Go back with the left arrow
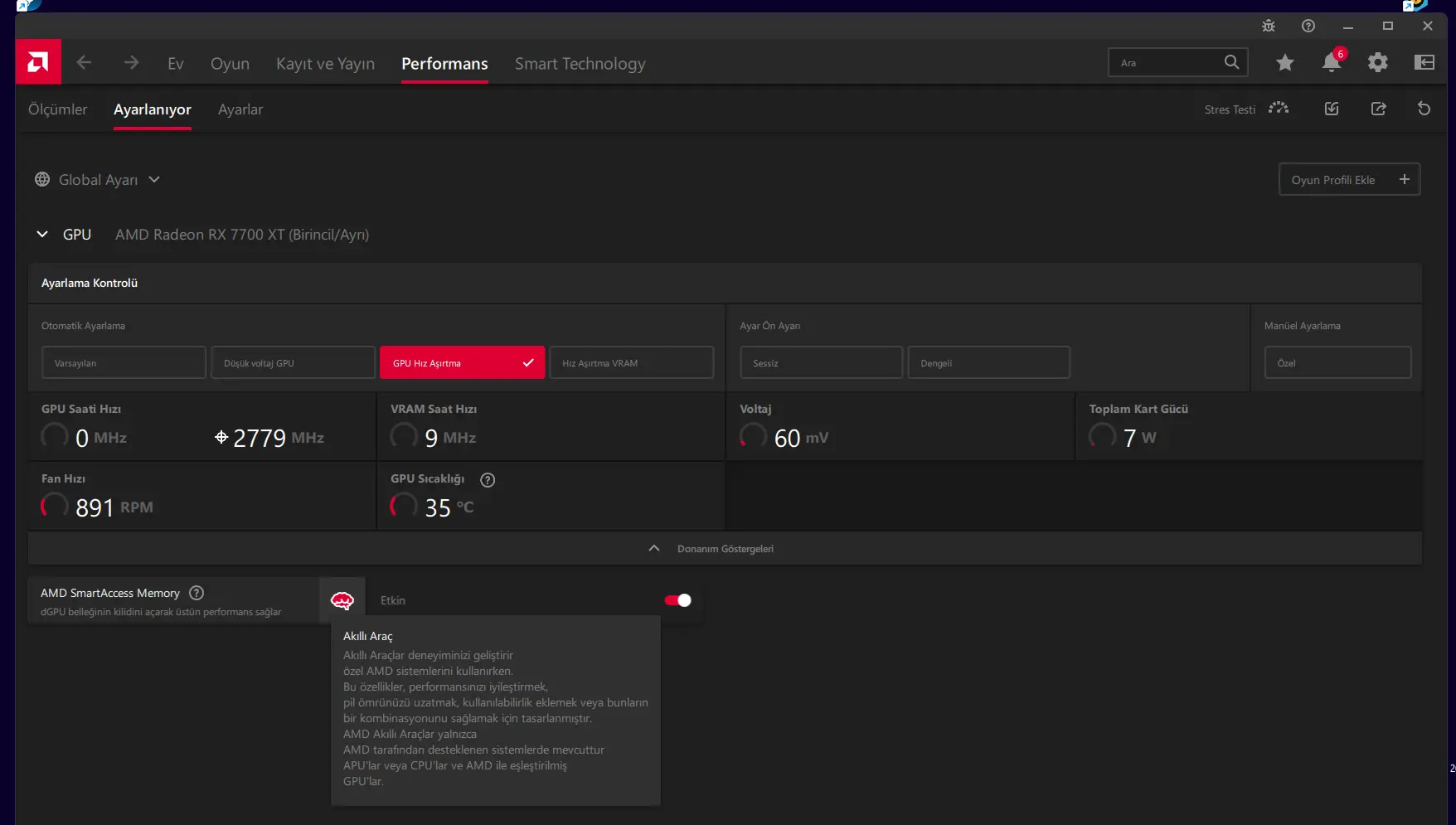The image size is (1456, 825). pyautogui.click(x=84, y=63)
